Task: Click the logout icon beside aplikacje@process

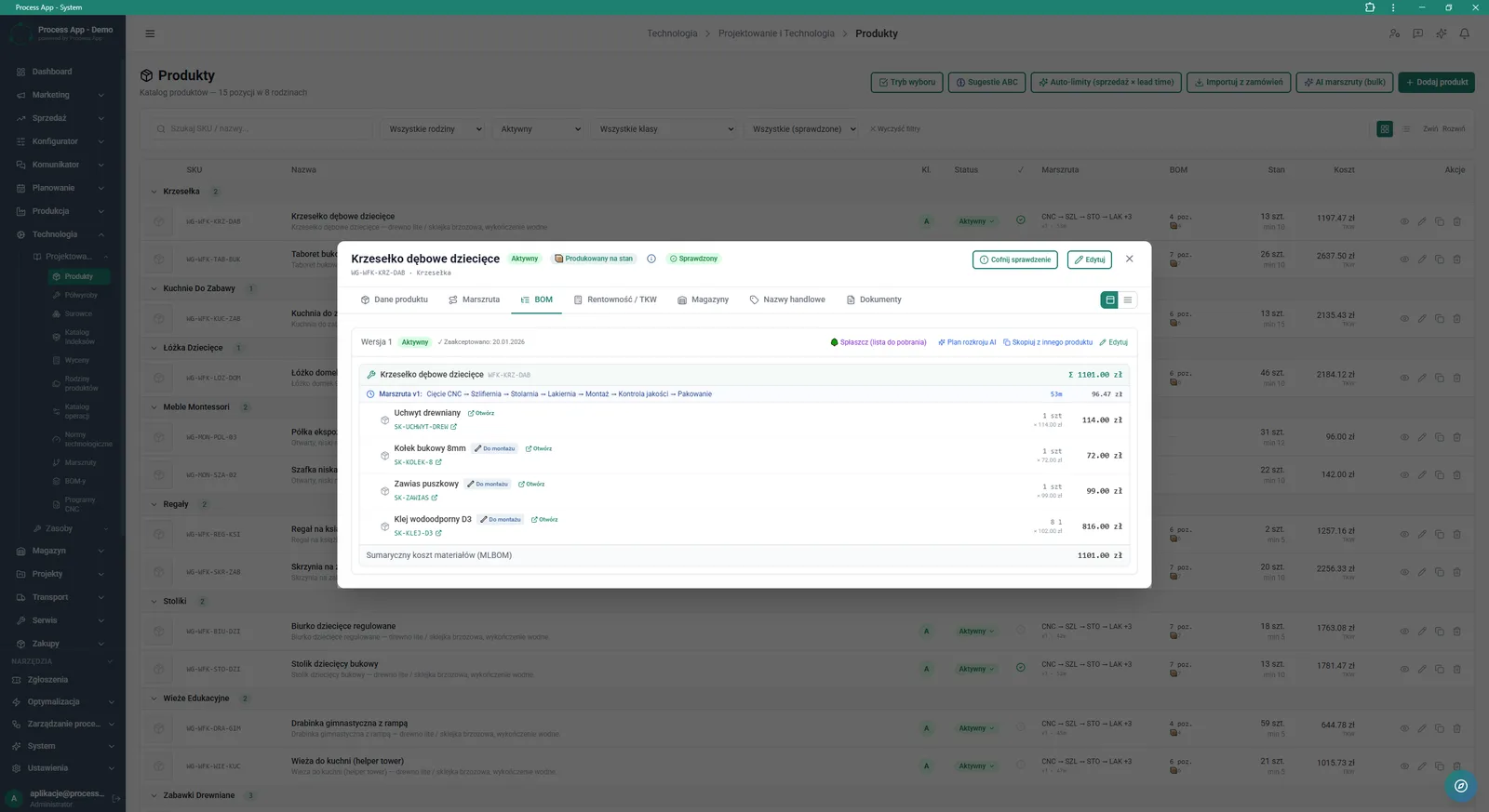Action: pyautogui.click(x=116, y=798)
